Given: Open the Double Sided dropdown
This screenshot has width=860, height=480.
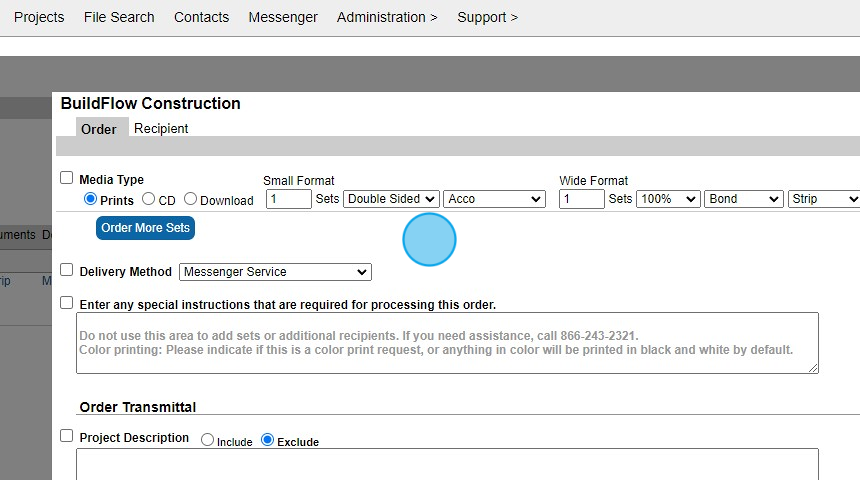Looking at the screenshot, I should pos(391,199).
